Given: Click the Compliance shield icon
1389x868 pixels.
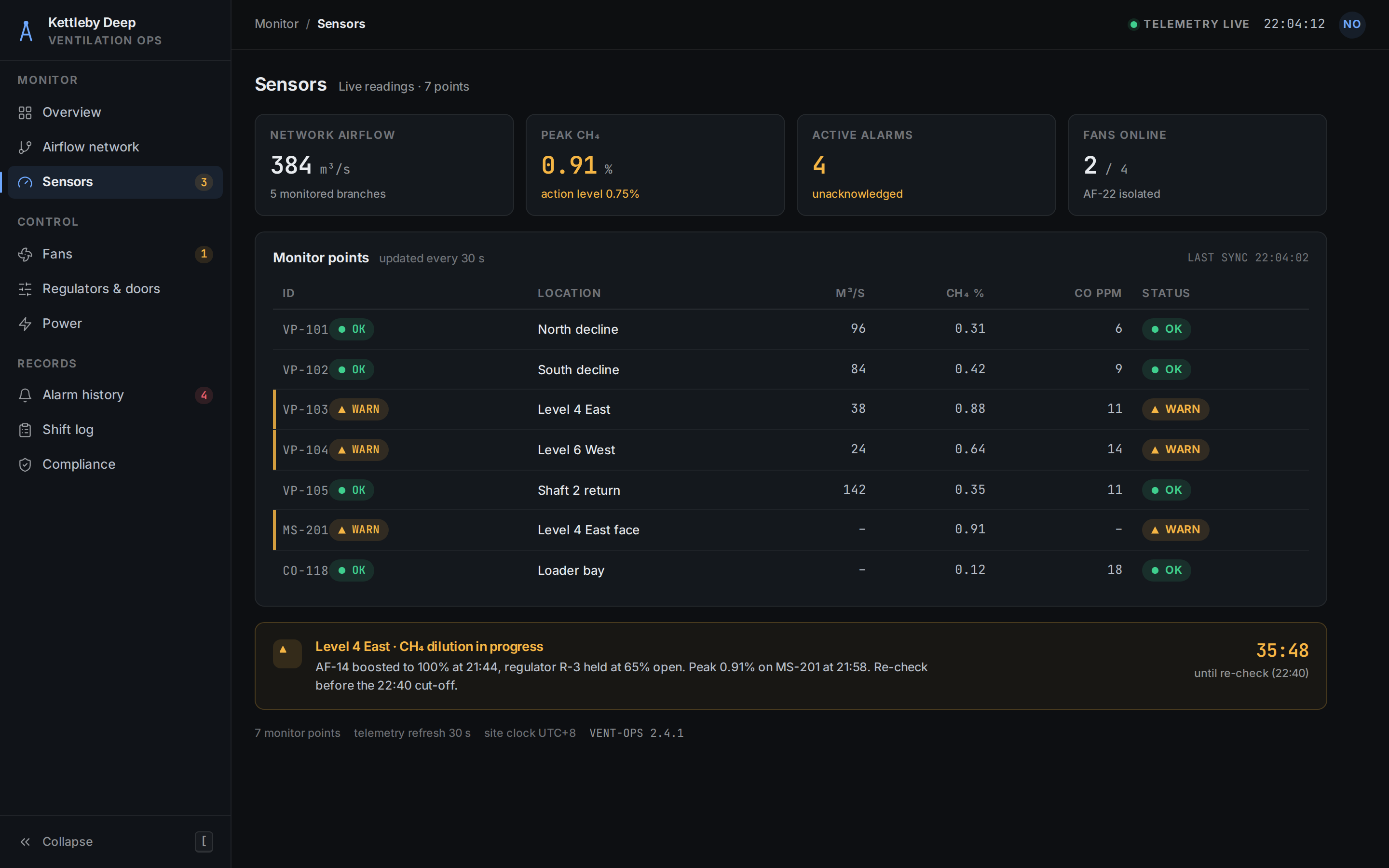Looking at the screenshot, I should 25,464.
